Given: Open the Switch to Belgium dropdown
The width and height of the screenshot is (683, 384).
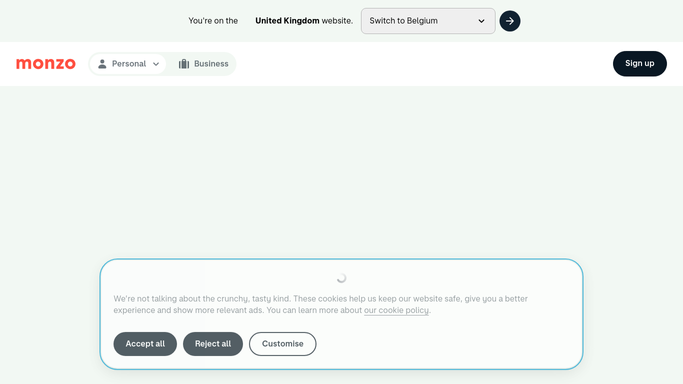Looking at the screenshot, I should tap(428, 21).
